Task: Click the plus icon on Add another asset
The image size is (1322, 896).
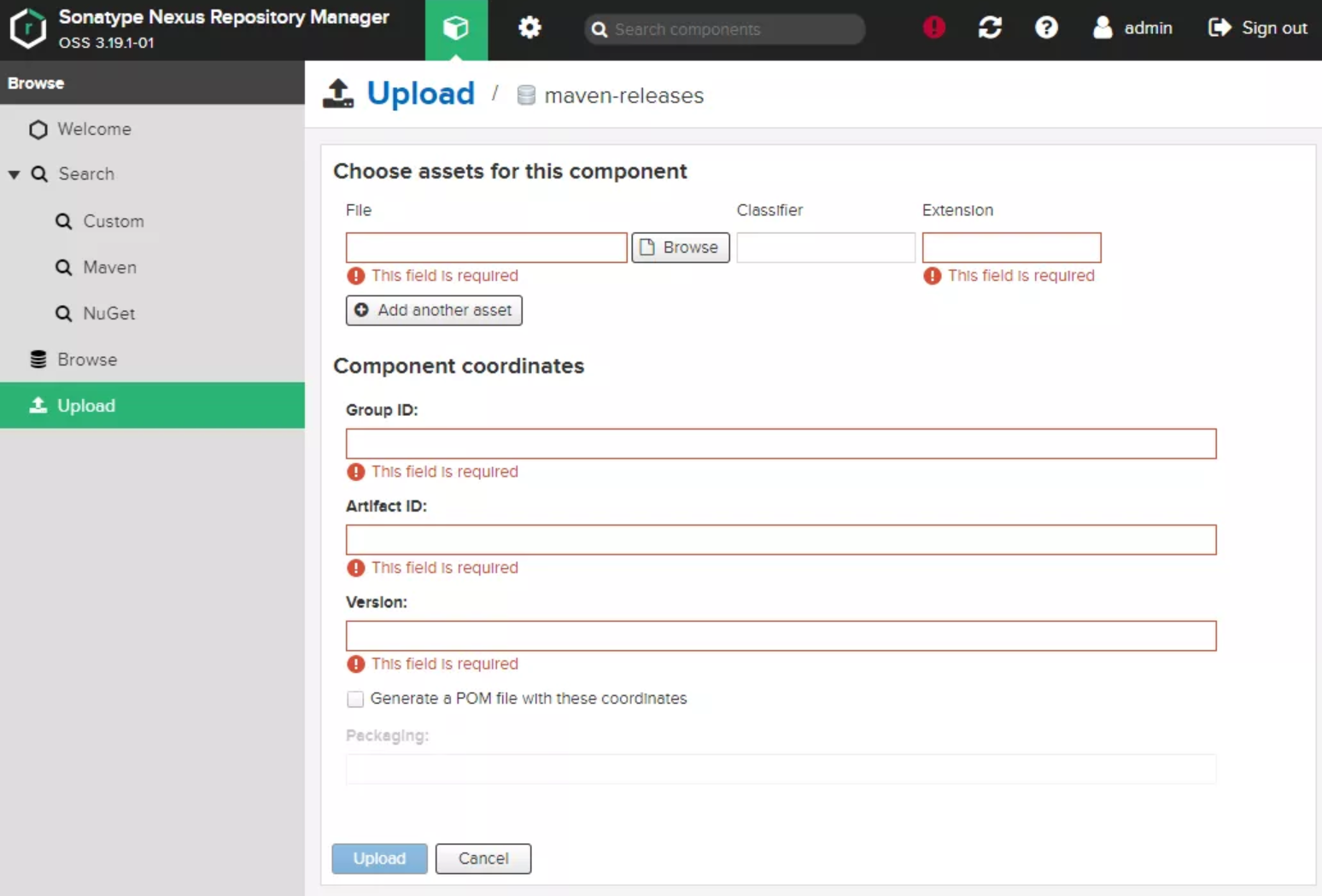Action: coord(361,310)
